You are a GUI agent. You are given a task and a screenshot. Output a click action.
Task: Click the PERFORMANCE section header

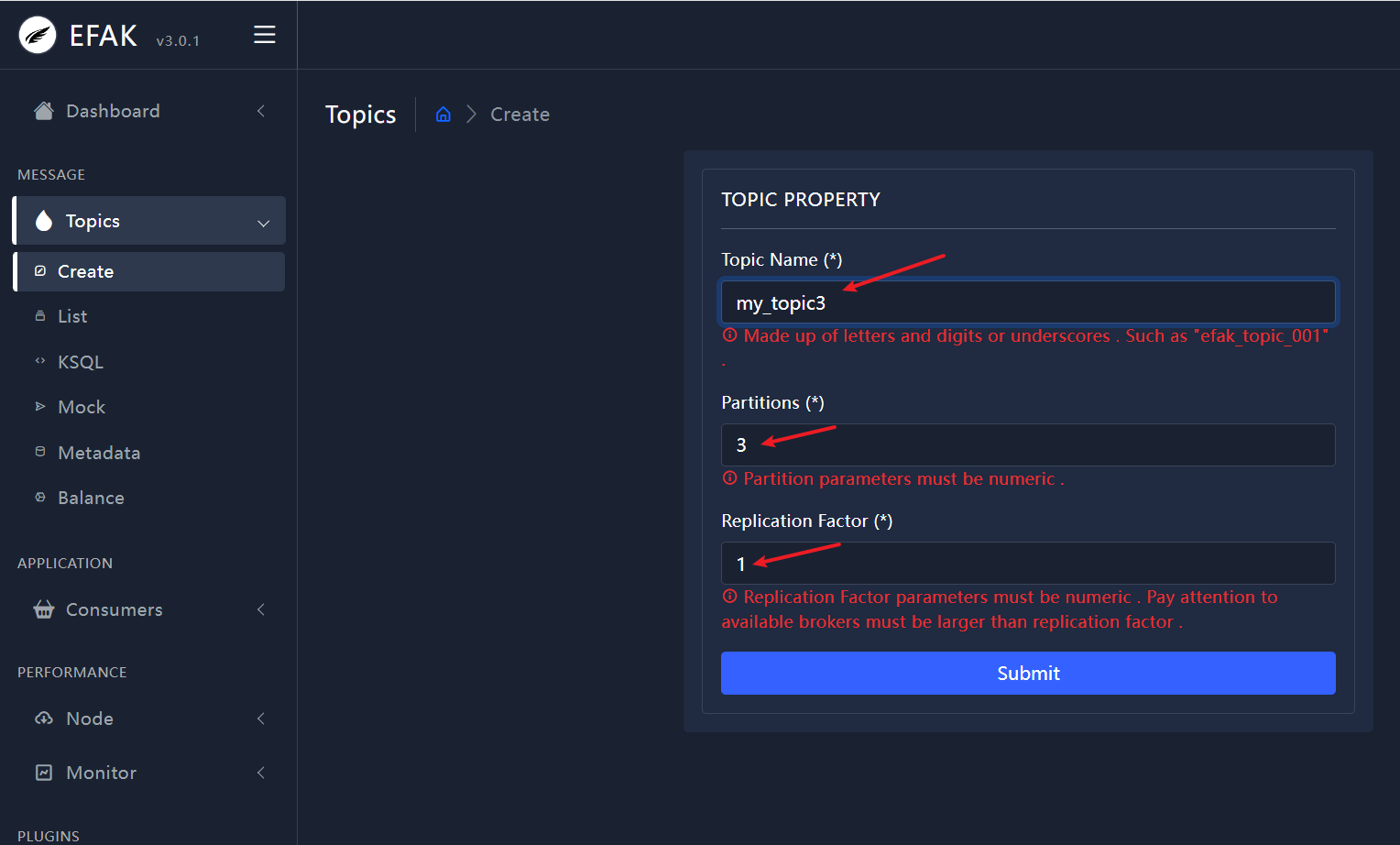[72, 673]
